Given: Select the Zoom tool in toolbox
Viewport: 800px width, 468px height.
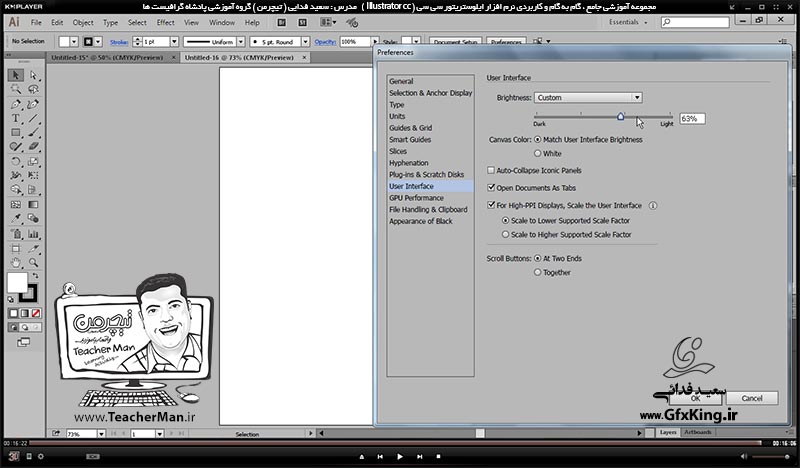Looking at the screenshot, I should (x=34, y=263).
